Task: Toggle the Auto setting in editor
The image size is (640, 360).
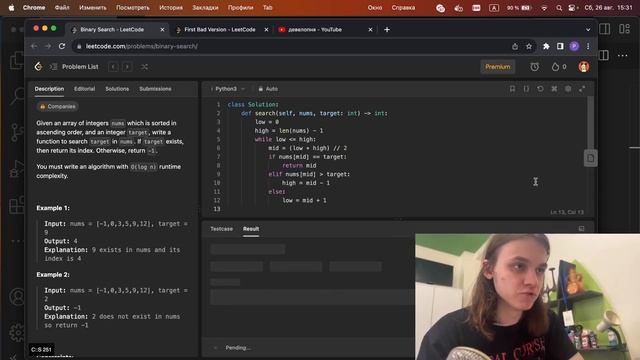Action: pos(268,89)
